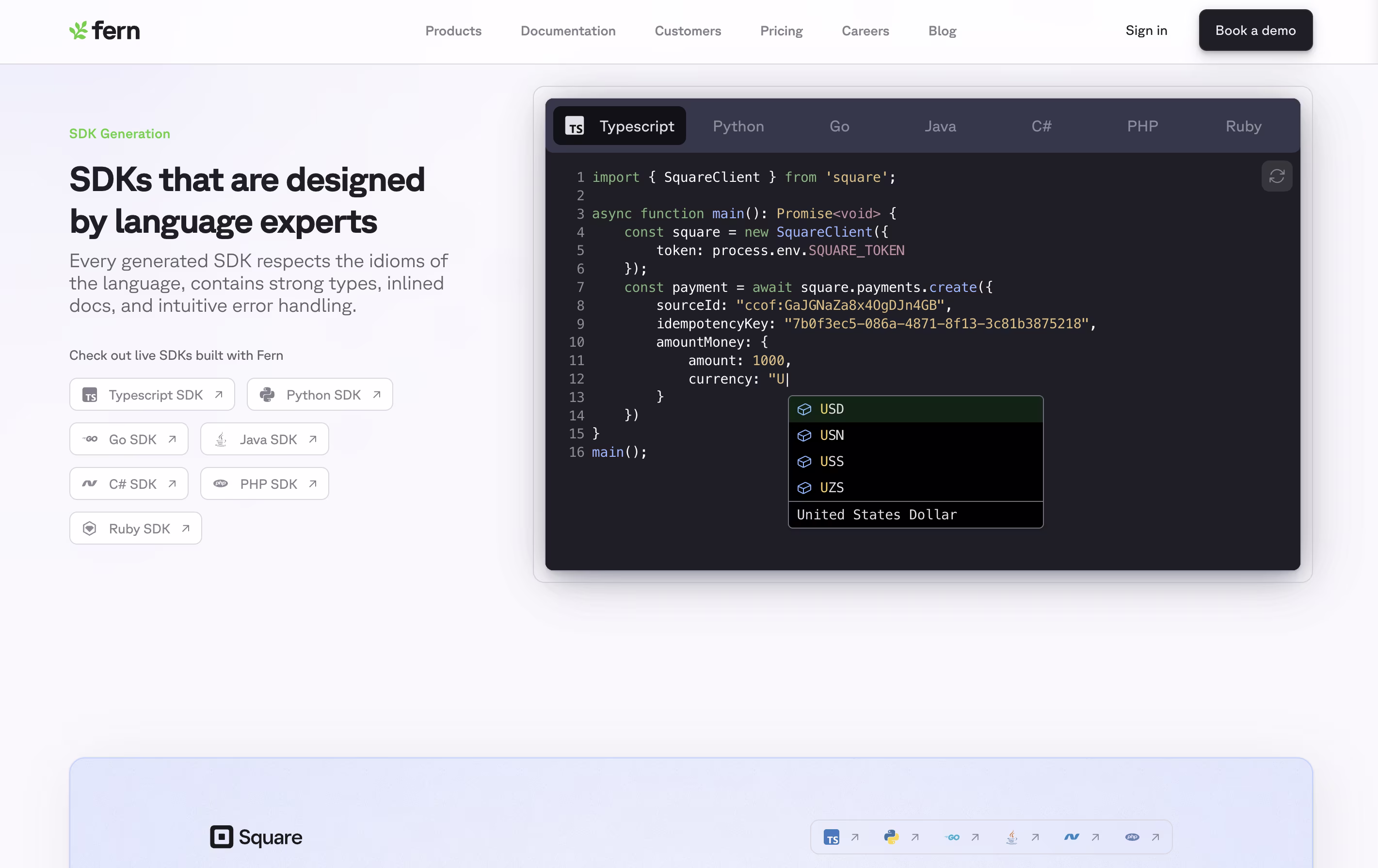The width and height of the screenshot is (1378, 868).
Task: Click the Java cup icon in the bottom row
Action: [x=1012, y=836]
